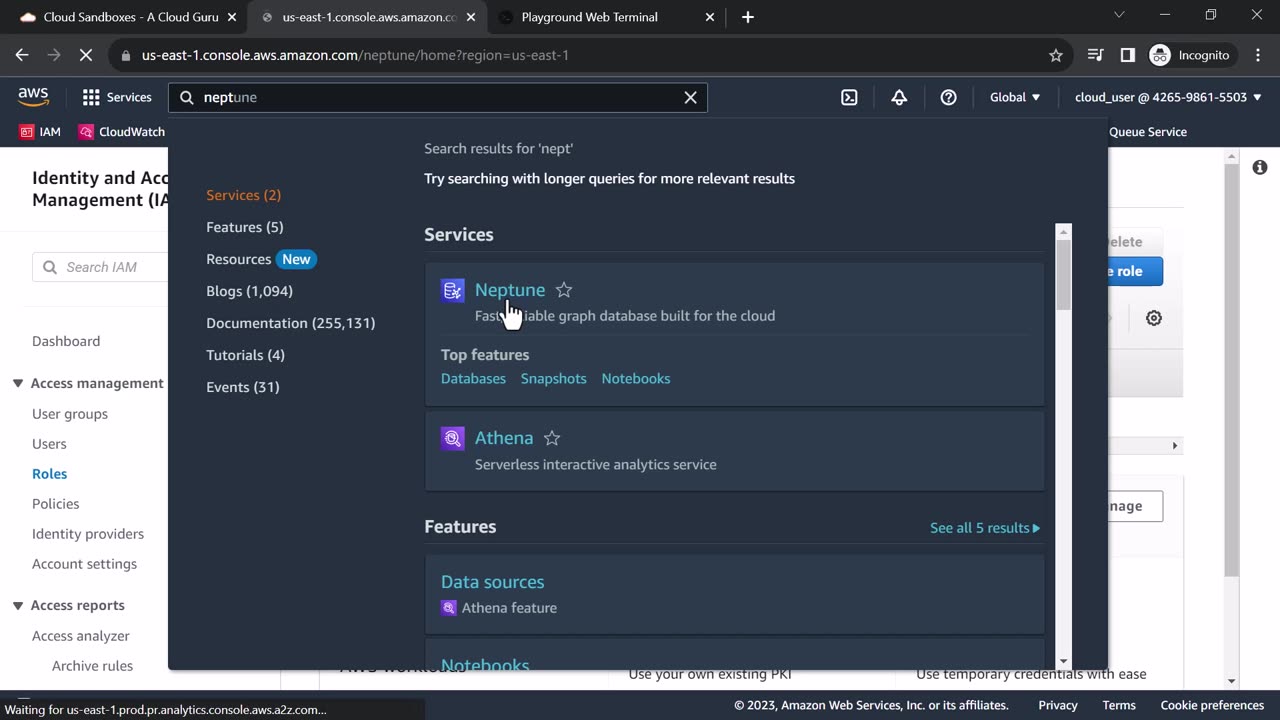Open the CloudWatch bookmark shortcut
1280x720 pixels.
pos(122,132)
